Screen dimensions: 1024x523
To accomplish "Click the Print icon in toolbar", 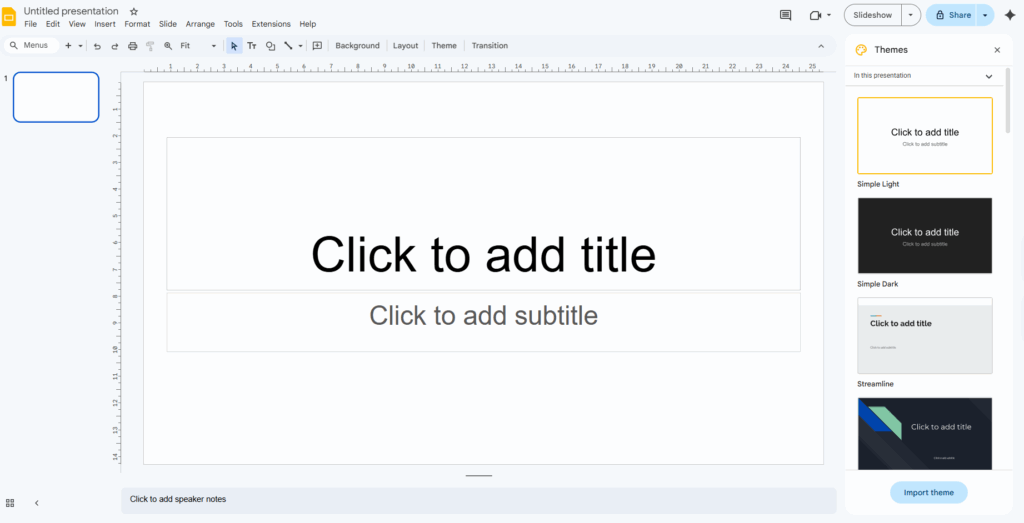I will pyautogui.click(x=132, y=46).
